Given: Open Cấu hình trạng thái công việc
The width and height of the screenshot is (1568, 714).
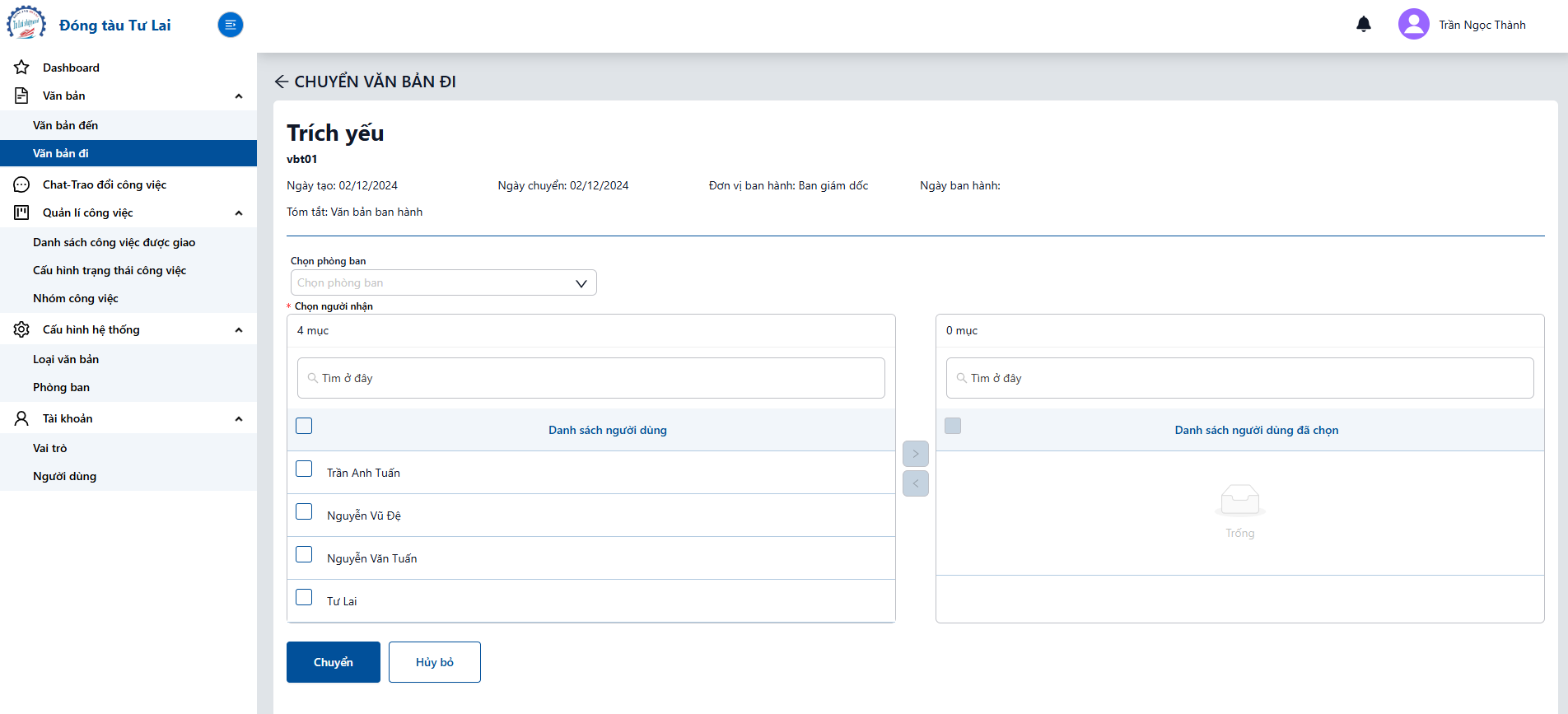Looking at the screenshot, I should point(128,270).
